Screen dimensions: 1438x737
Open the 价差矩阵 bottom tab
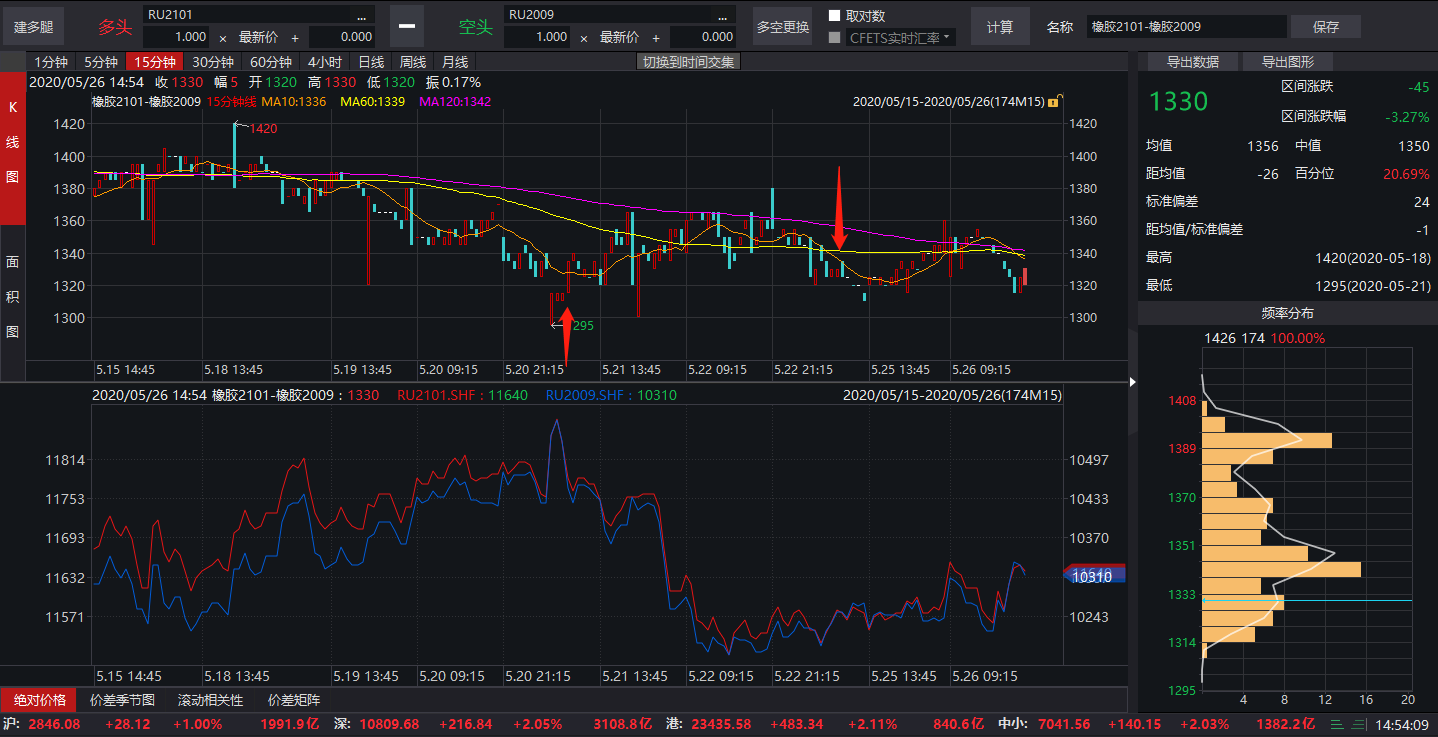coord(294,700)
